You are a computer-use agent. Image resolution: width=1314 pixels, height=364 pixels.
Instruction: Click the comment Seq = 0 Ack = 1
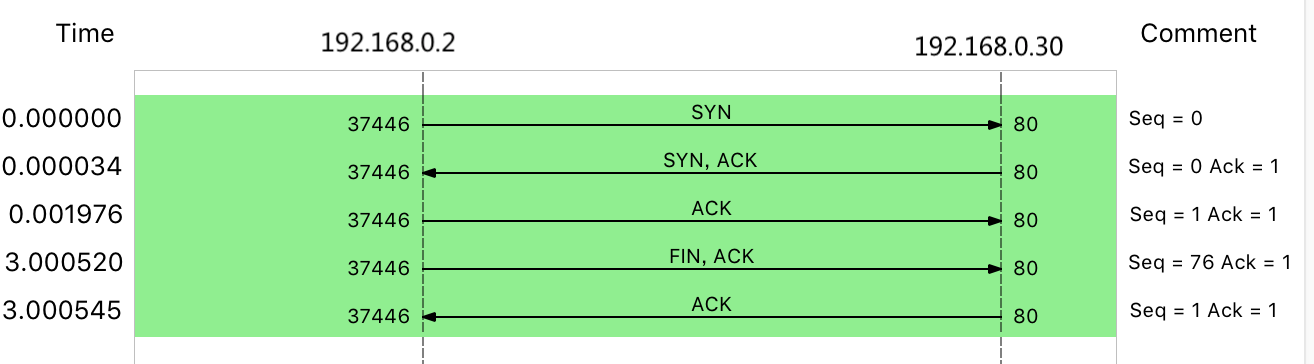pos(1203,166)
